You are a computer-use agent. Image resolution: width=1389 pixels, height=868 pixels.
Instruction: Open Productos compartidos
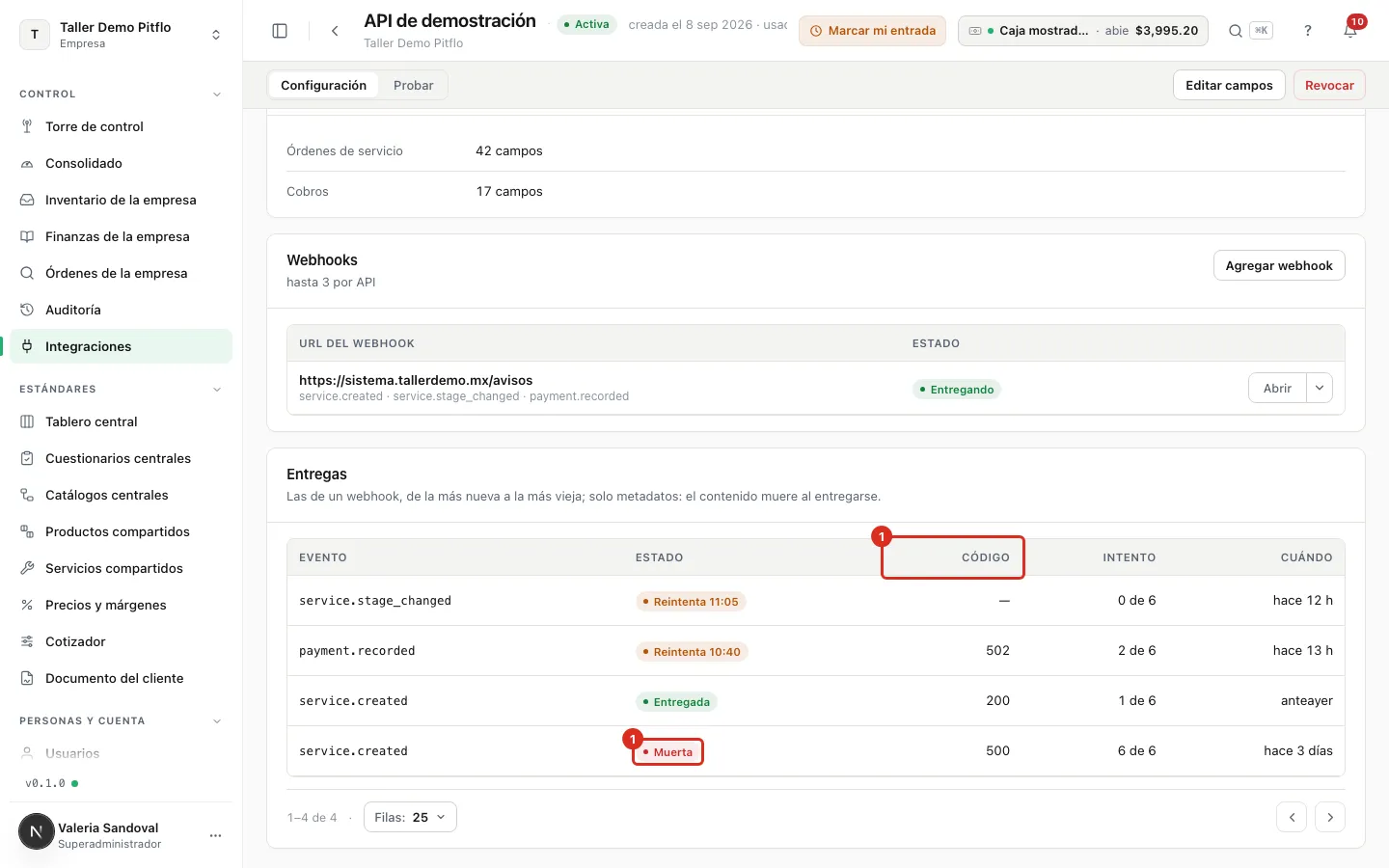click(x=121, y=531)
